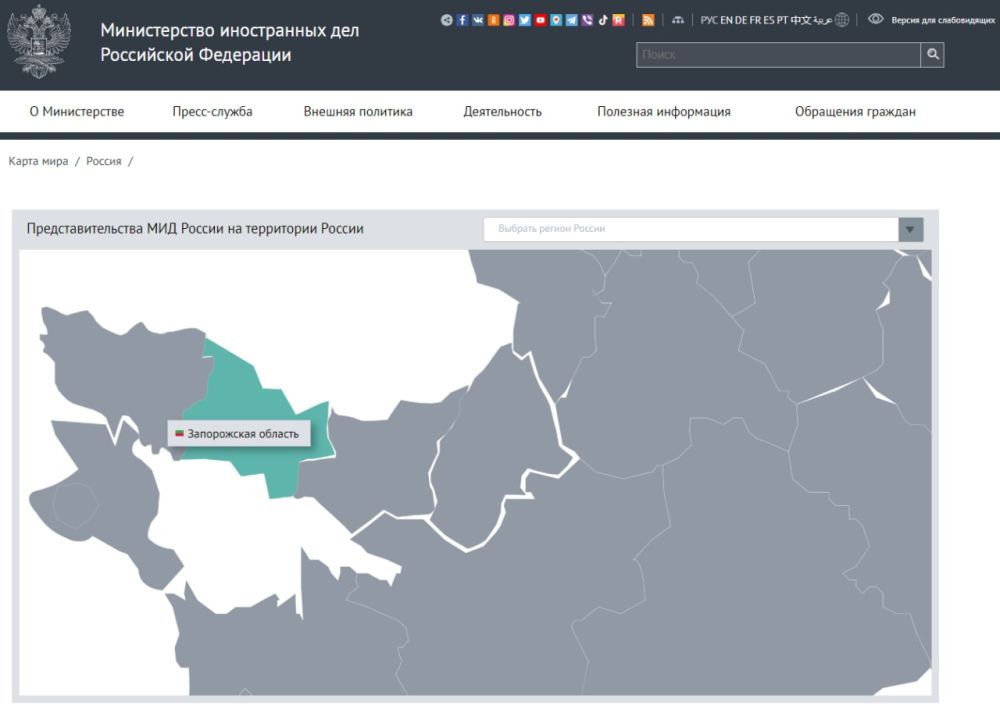Click the VK social network icon
The image size is (1000, 720).
click(x=478, y=20)
